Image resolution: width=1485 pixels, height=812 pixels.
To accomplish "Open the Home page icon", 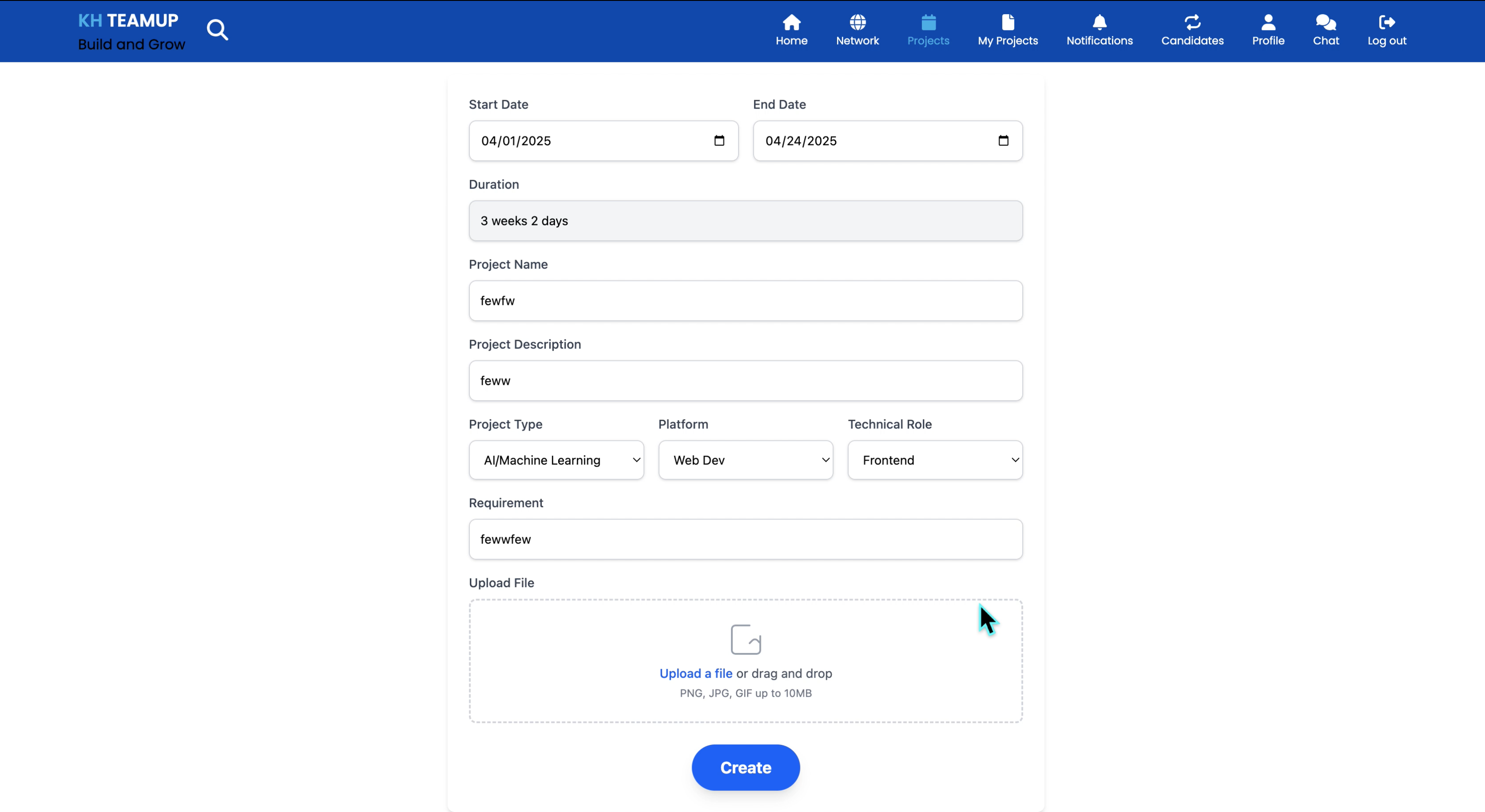I will click(x=791, y=23).
